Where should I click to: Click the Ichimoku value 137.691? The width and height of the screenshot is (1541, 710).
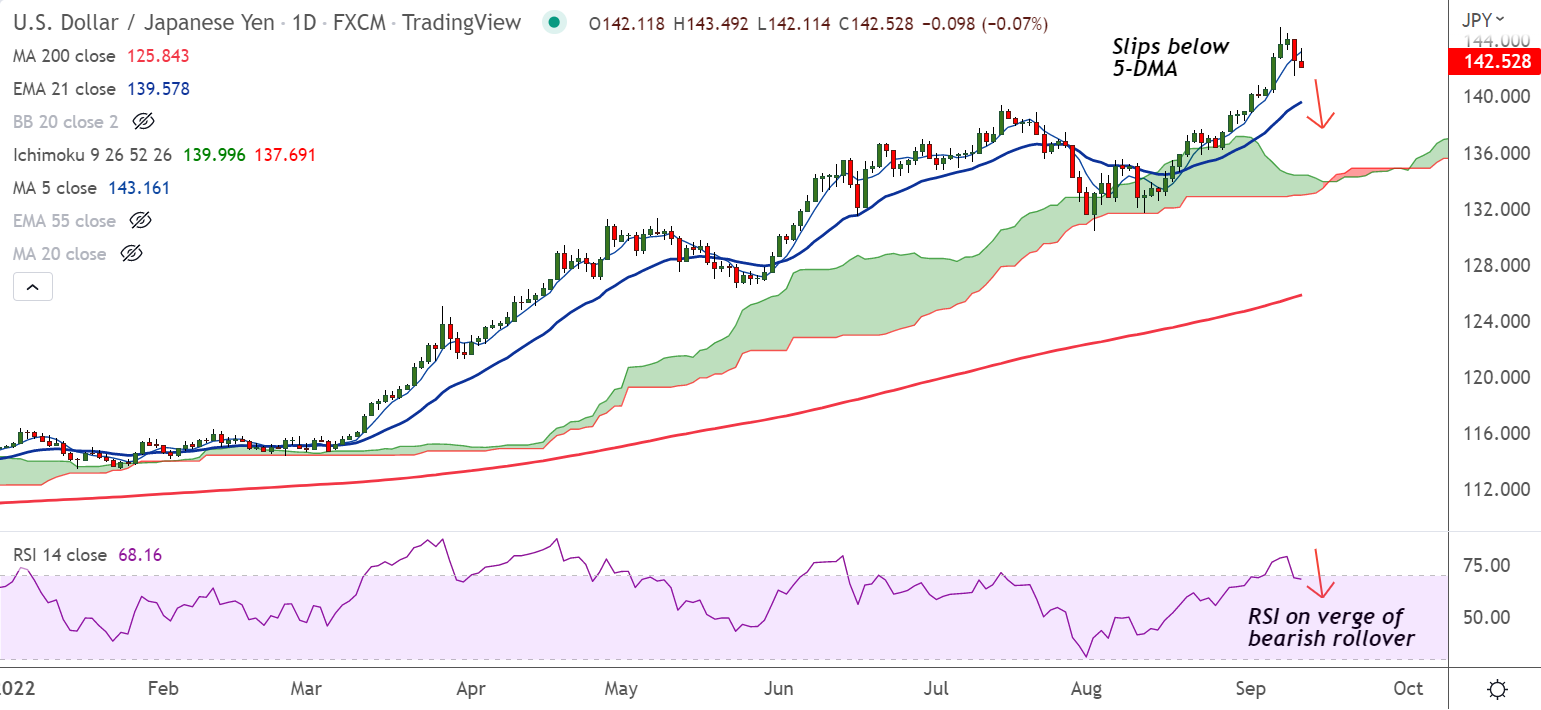[286, 155]
